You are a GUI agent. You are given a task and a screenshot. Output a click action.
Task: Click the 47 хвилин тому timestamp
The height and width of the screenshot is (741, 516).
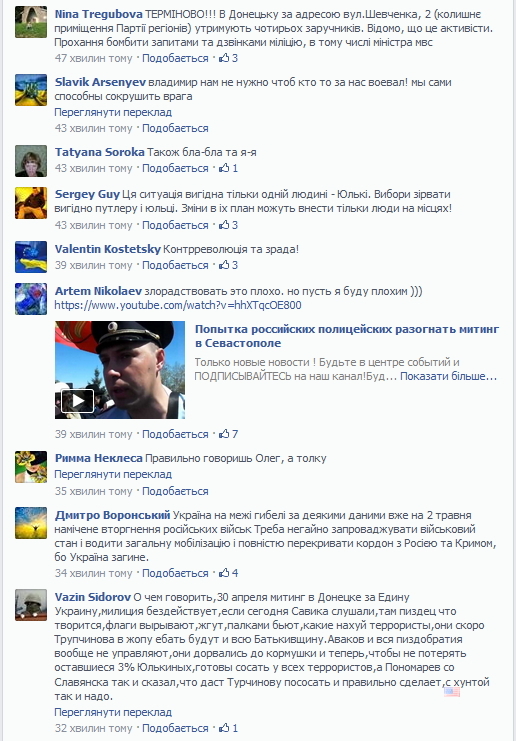[94, 58]
